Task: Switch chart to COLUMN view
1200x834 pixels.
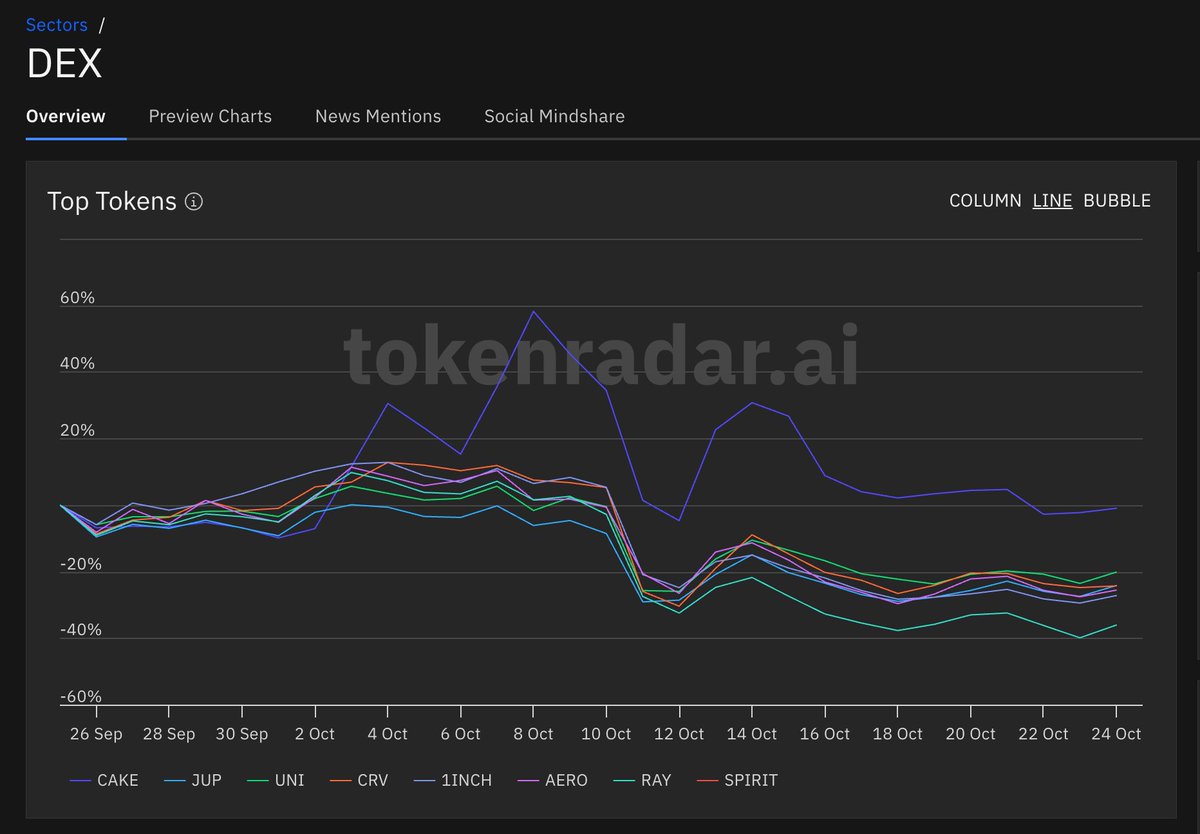Action: pyautogui.click(x=985, y=201)
